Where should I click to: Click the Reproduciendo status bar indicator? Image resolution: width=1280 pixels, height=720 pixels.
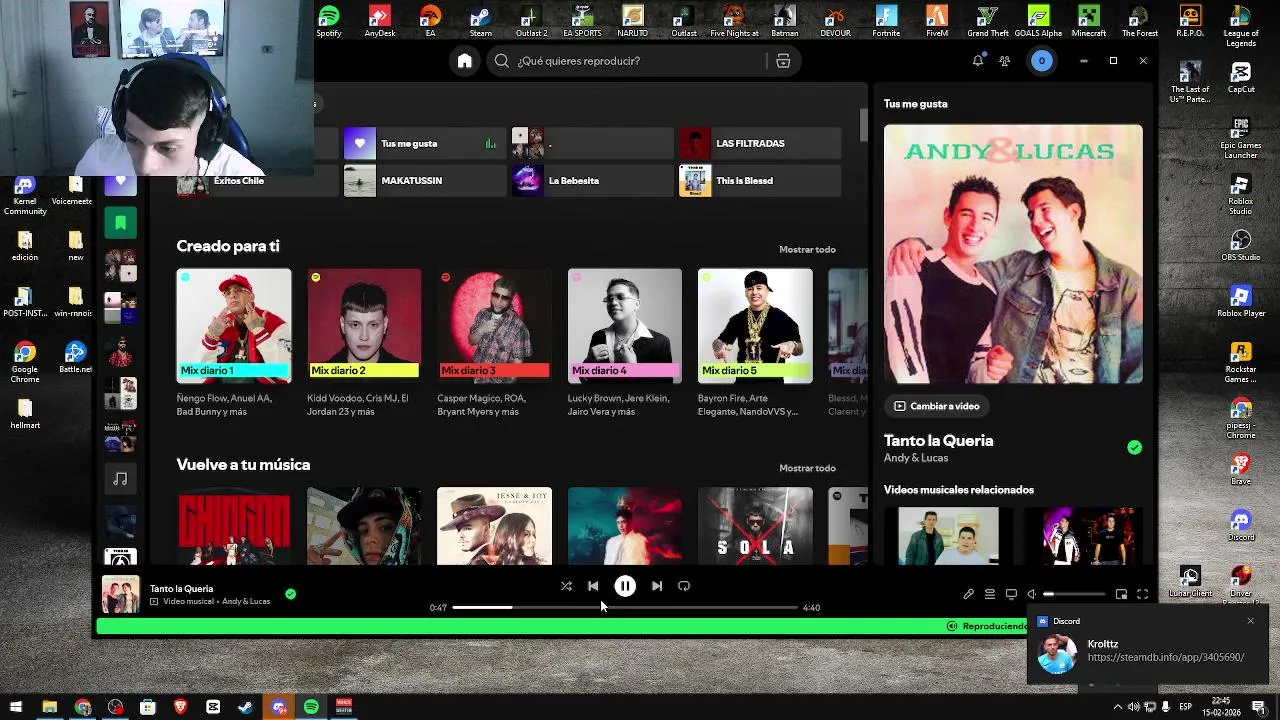[x=986, y=626]
